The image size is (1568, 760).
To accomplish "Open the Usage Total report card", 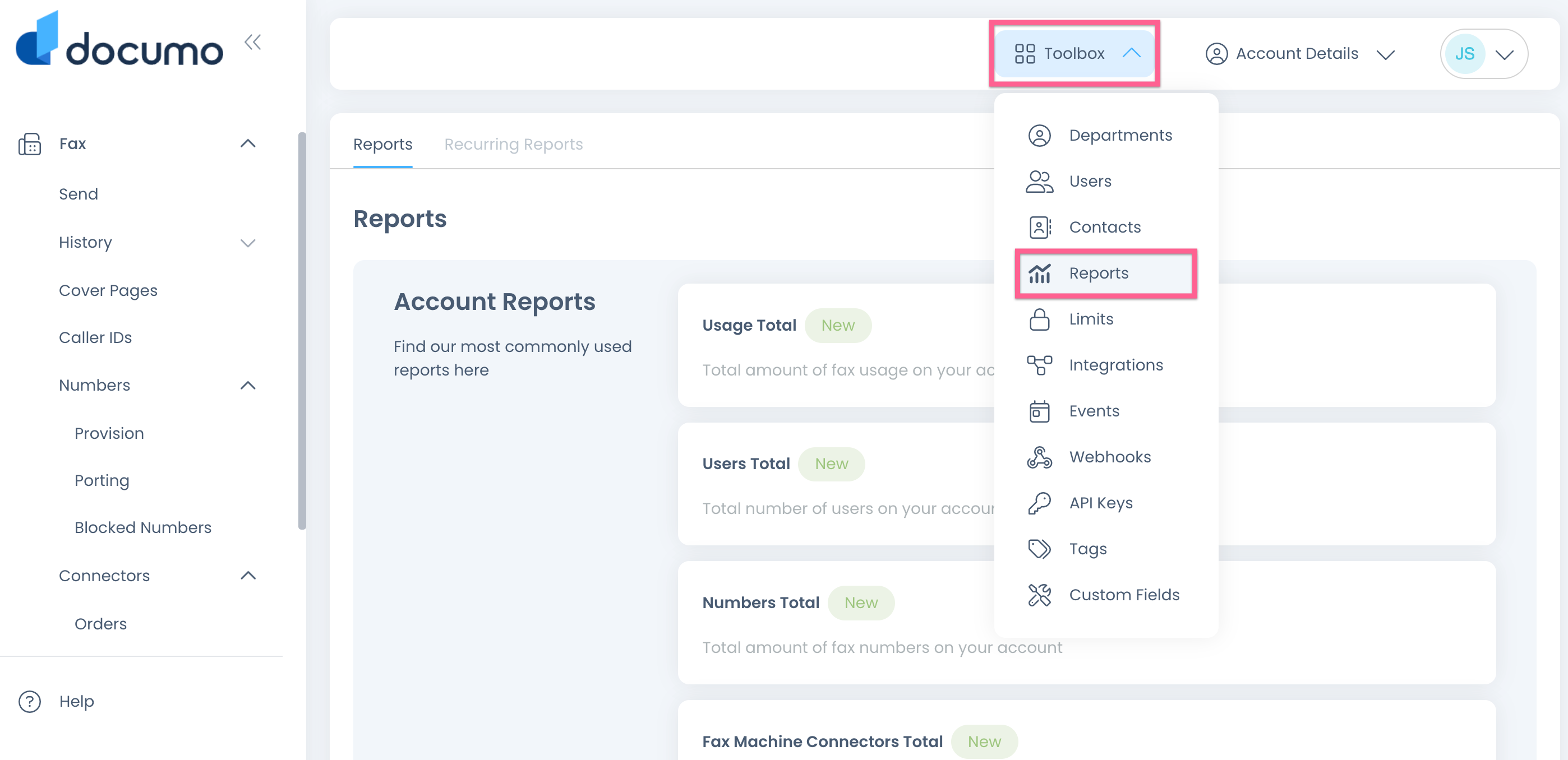I will pos(749,326).
